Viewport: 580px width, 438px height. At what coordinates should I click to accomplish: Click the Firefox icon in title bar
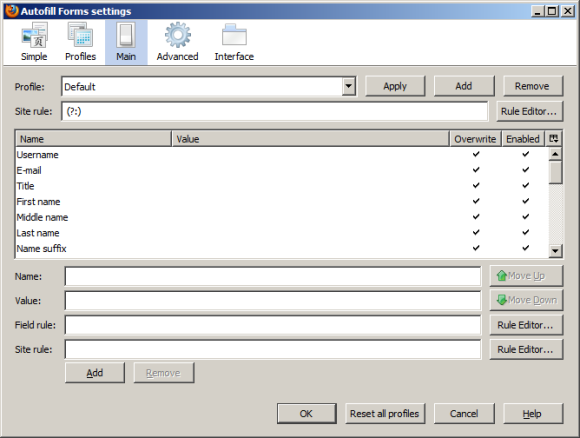[11, 11]
